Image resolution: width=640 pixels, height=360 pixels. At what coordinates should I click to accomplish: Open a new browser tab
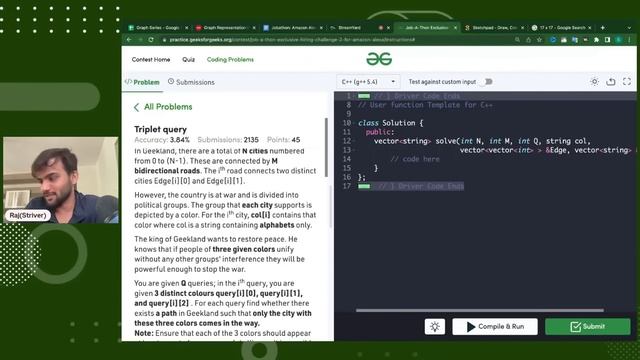[x=602, y=28]
